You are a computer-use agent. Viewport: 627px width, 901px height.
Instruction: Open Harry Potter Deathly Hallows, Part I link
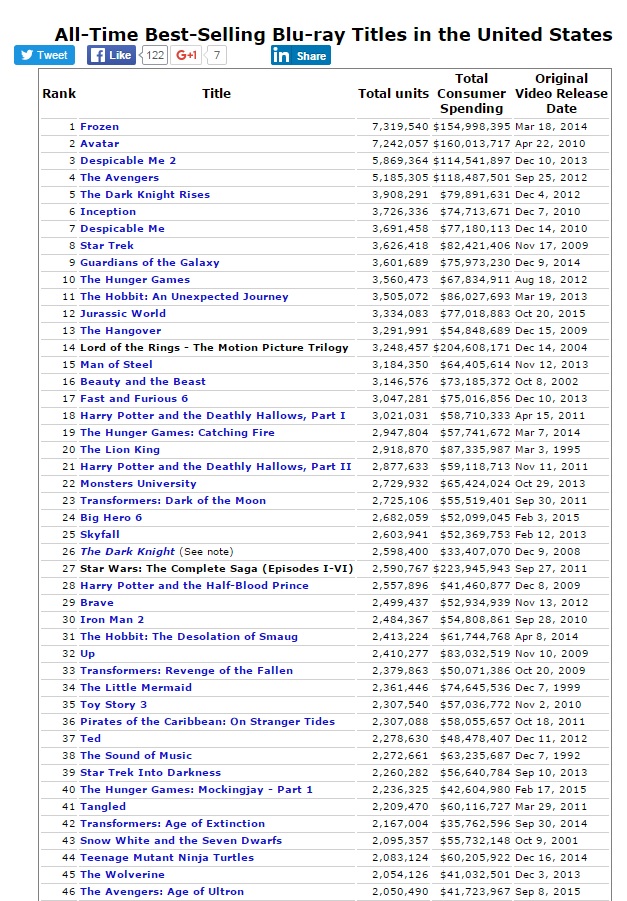click(x=213, y=415)
